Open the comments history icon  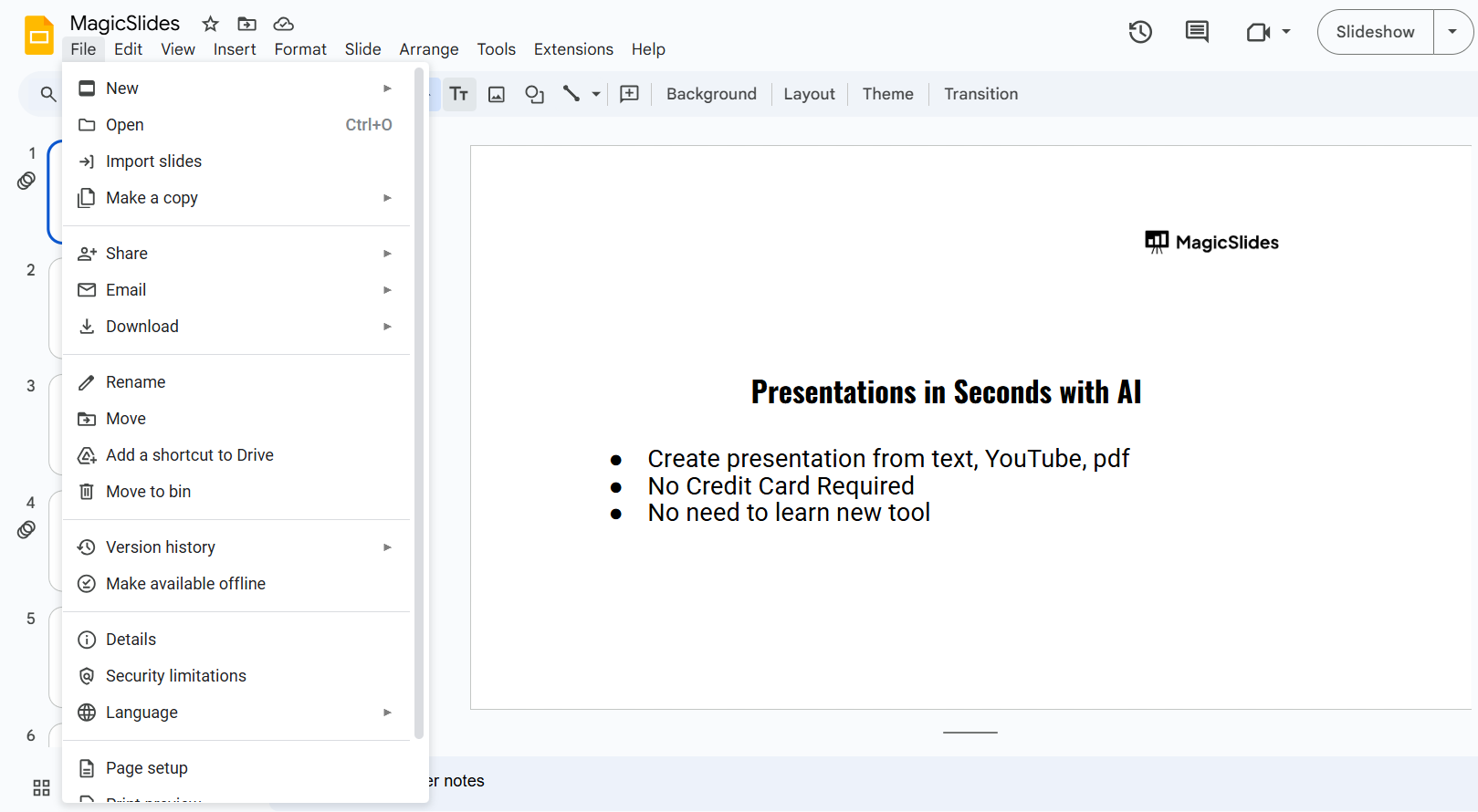pos(1197,32)
